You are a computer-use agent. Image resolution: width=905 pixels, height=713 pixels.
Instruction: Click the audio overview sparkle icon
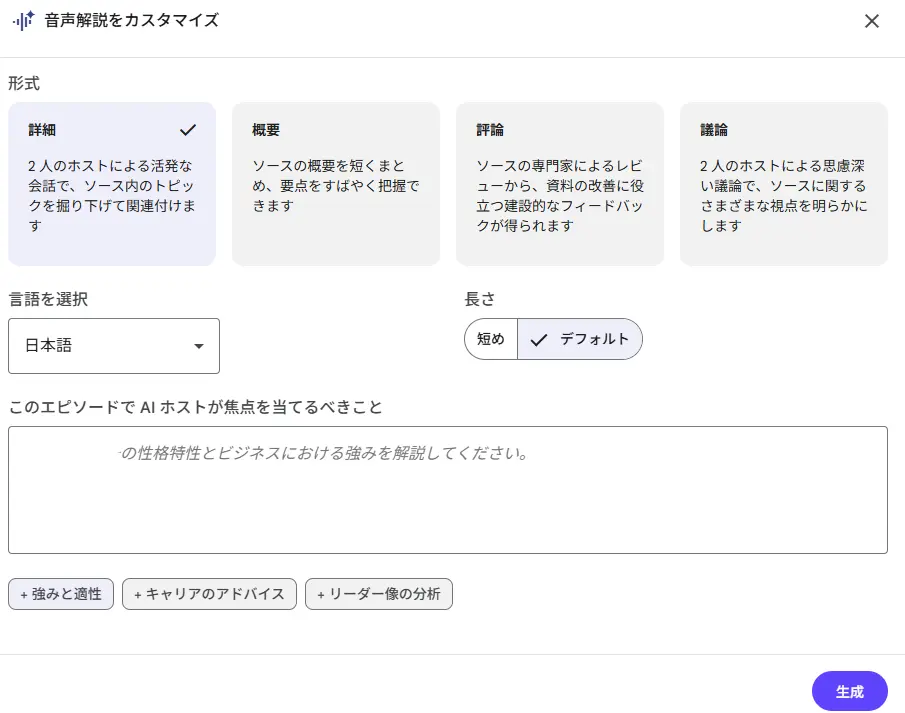(24, 21)
